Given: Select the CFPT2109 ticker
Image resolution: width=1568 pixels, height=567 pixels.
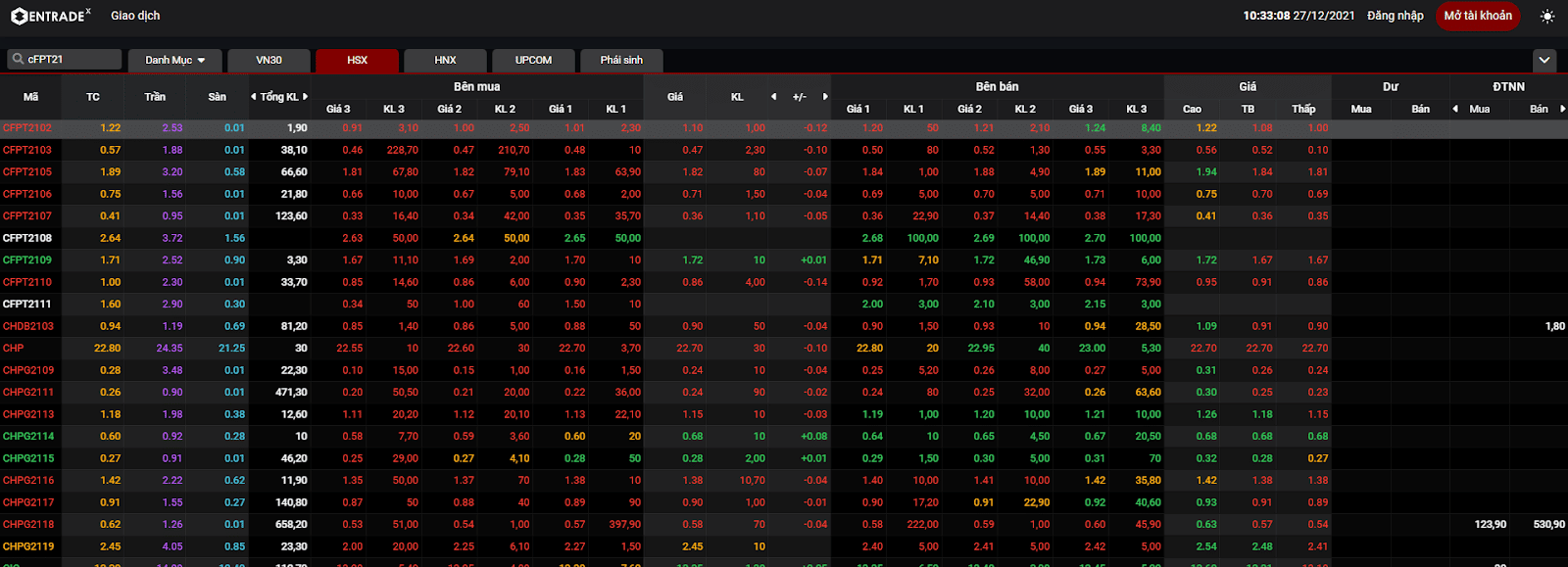Looking at the screenshot, I should click(x=27, y=260).
